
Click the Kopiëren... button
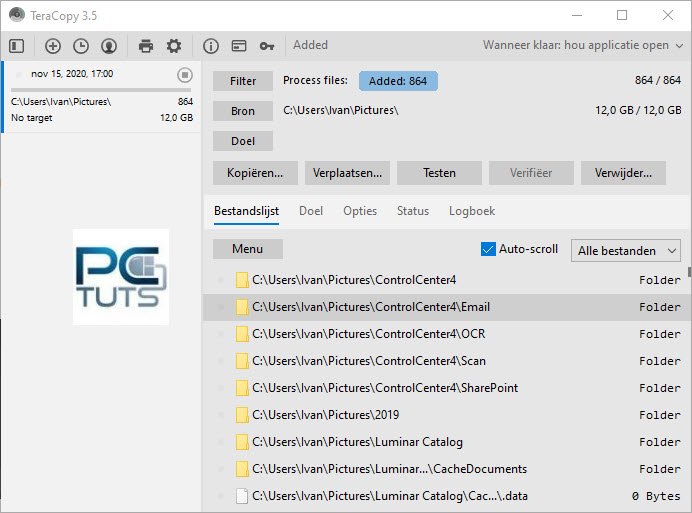coord(255,173)
